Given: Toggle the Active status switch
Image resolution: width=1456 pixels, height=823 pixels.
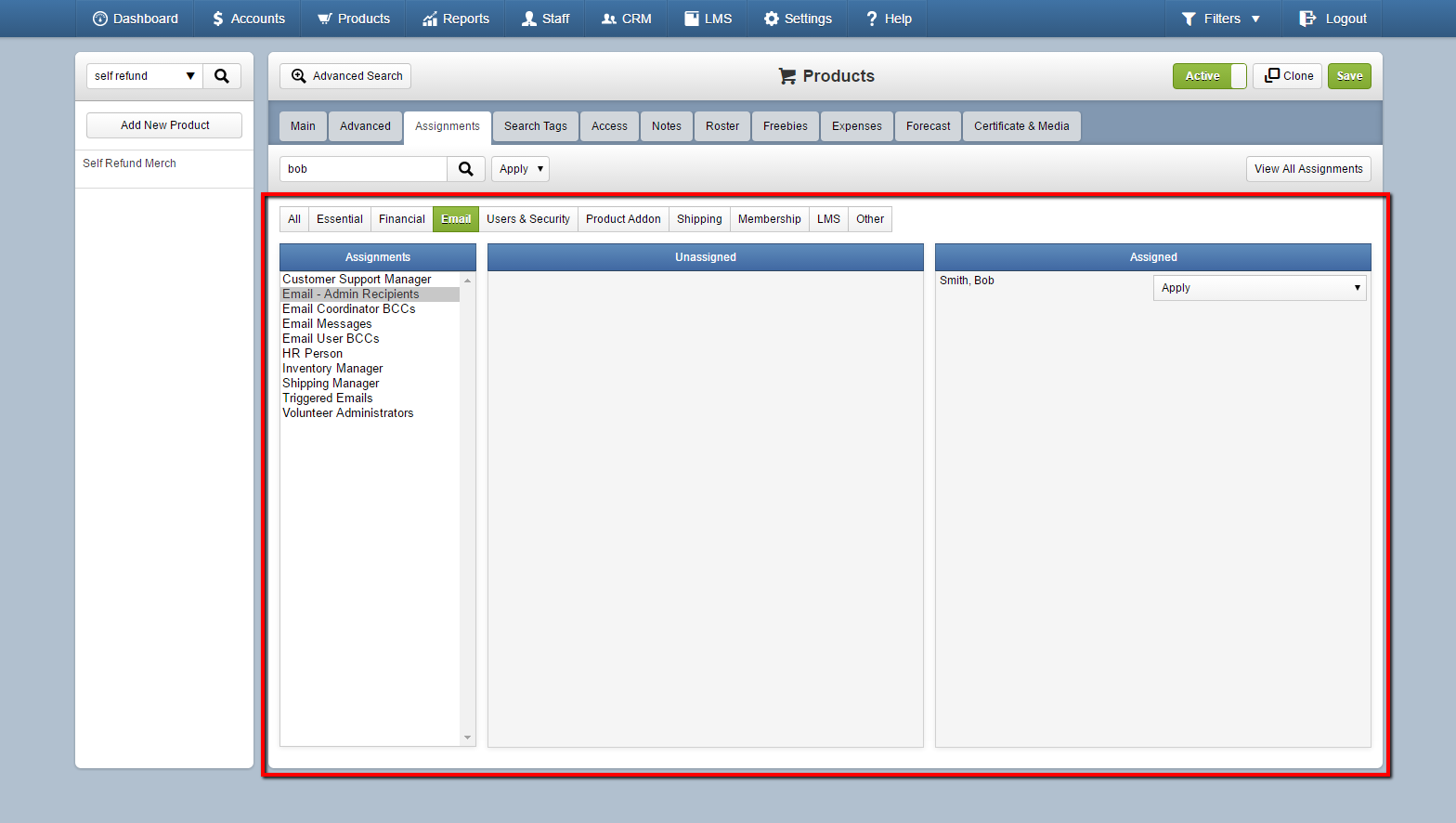Looking at the screenshot, I should 1209,76.
